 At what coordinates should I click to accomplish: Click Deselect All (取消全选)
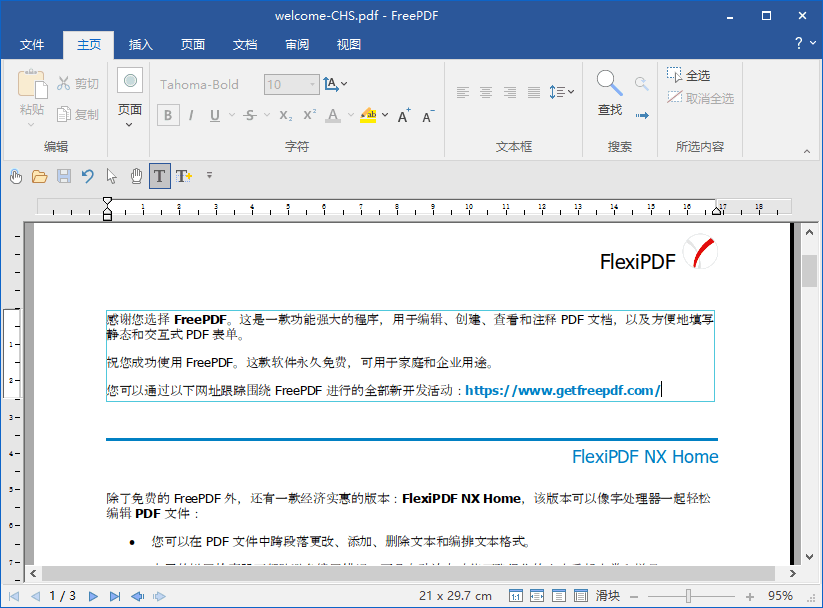(x=700, y=98)
